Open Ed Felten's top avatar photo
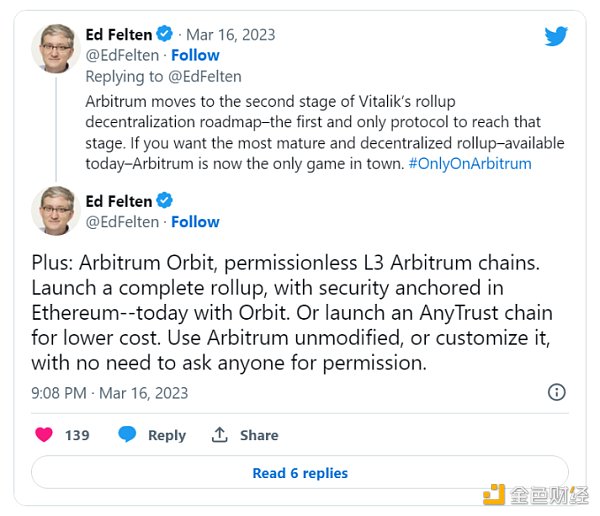This screenshot has height=516, width=600. click(57, 46)
